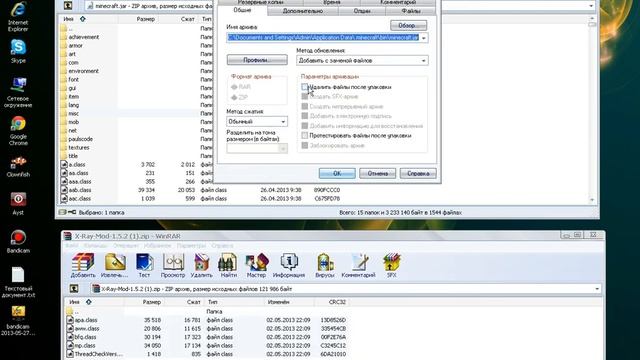Open the Clownfish desktop icon
This screenshot has height=360, width=640.
[18, 167]
